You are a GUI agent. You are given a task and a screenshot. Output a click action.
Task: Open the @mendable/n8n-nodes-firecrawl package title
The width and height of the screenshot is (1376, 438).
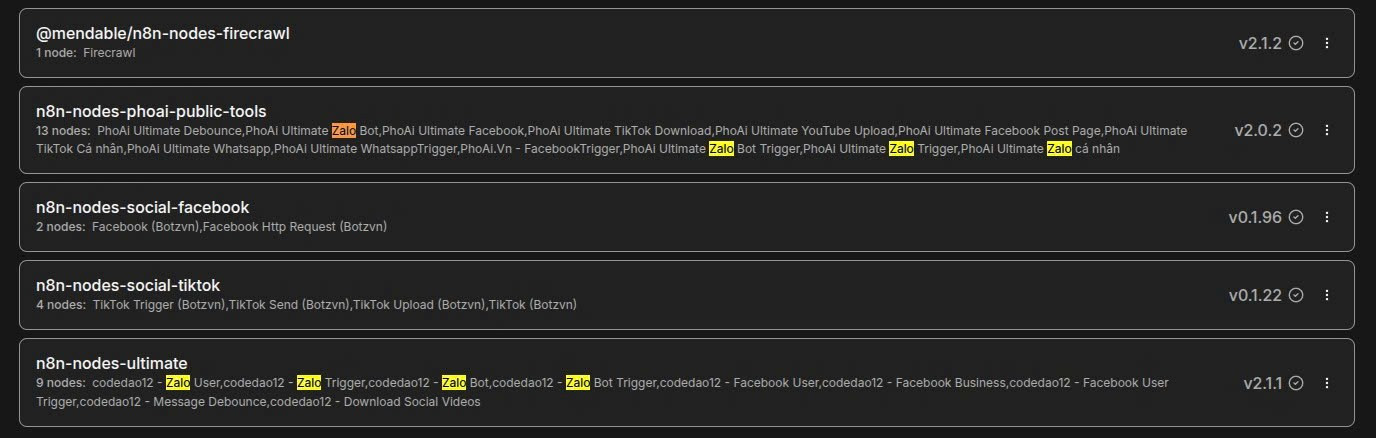click(163, 33)
